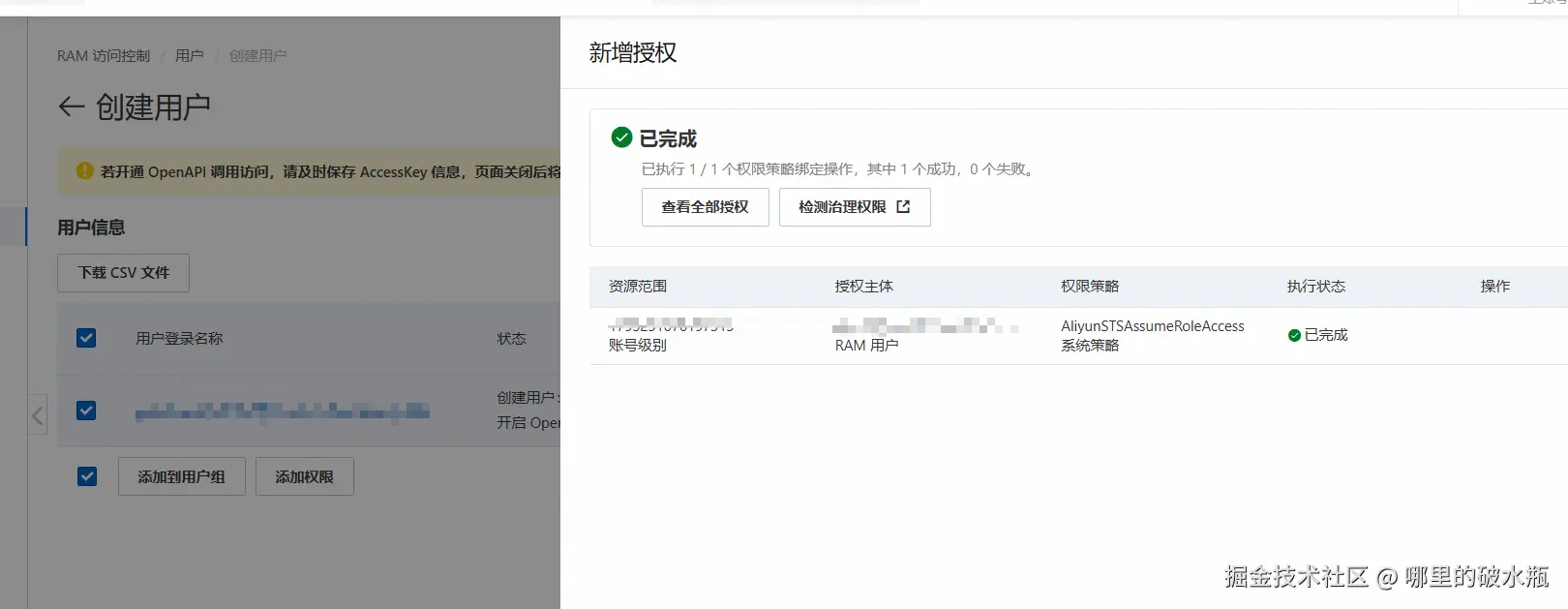Click the 添加到用户组 button
The height and width of the screenshot is (609, 1568).
[181, 476]
